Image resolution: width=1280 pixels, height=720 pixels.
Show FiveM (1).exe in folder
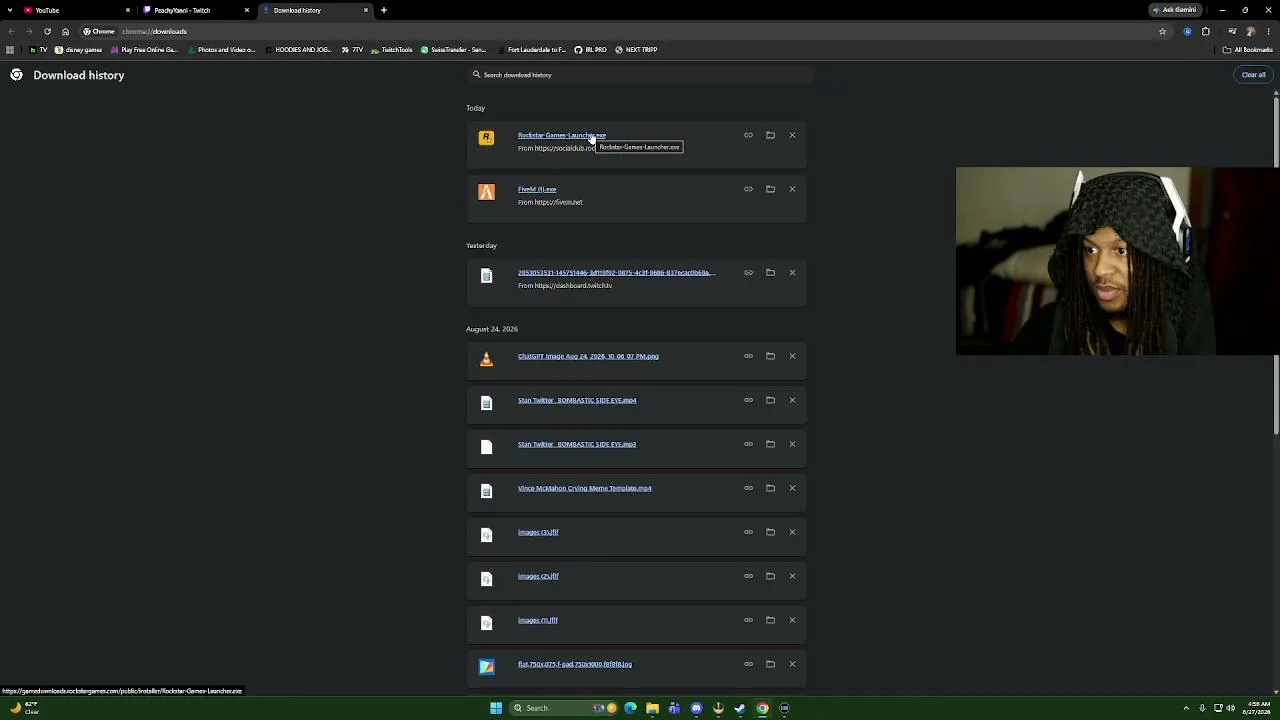770,189
